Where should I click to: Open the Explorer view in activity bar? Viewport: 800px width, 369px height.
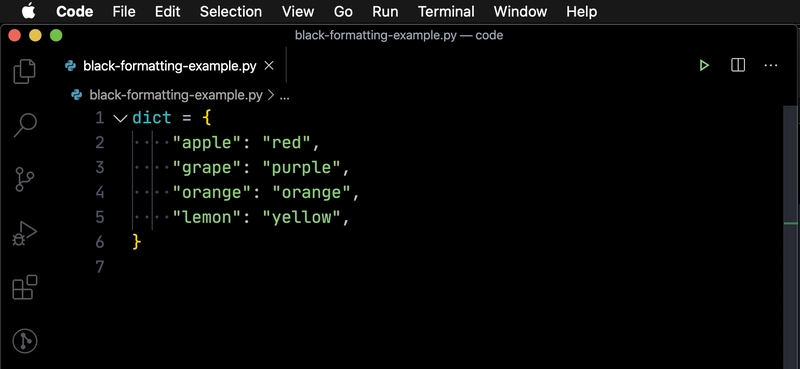24,71
